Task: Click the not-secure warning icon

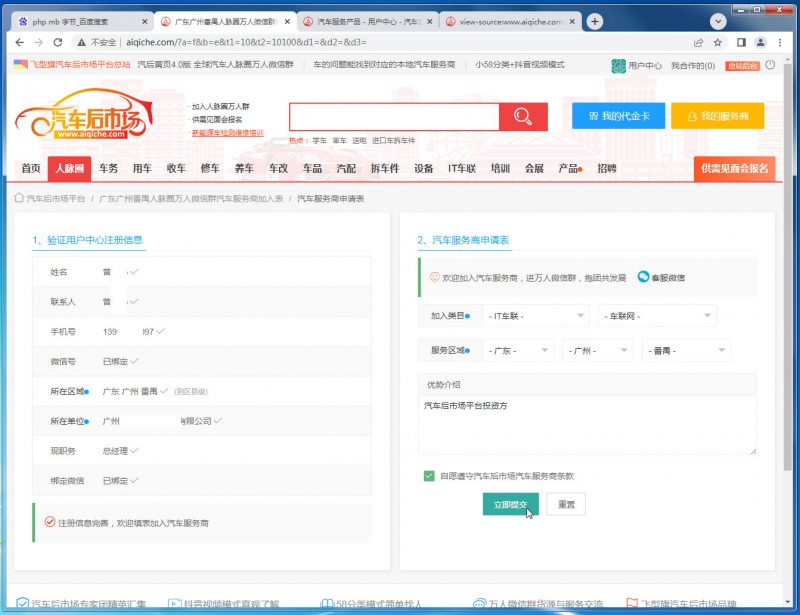Action: 81,42
